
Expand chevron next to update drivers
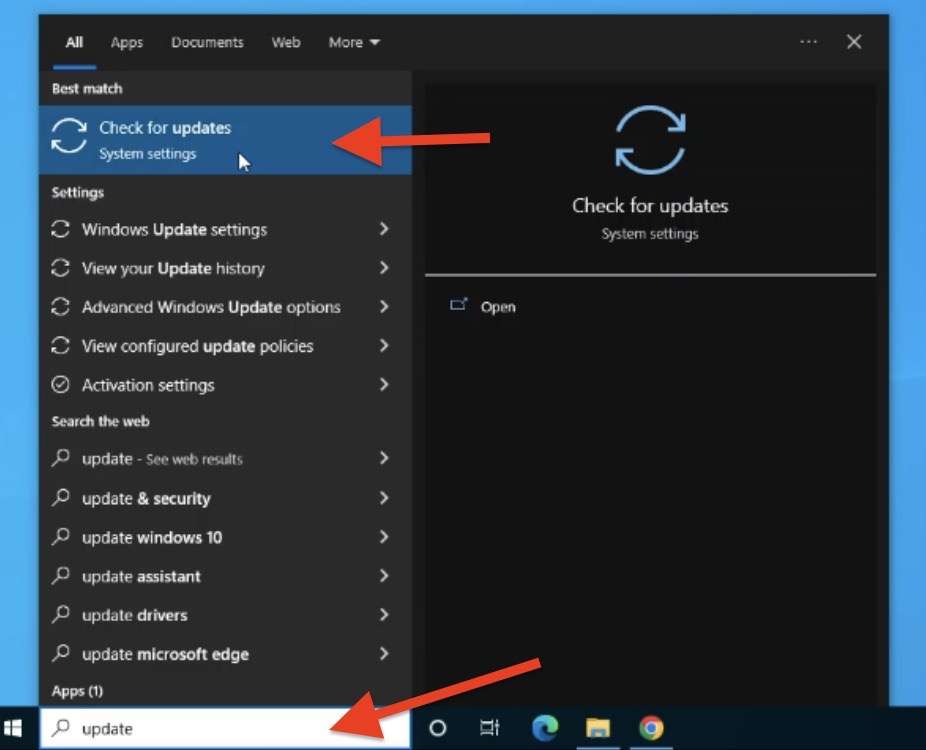click(x=384, y=615)
